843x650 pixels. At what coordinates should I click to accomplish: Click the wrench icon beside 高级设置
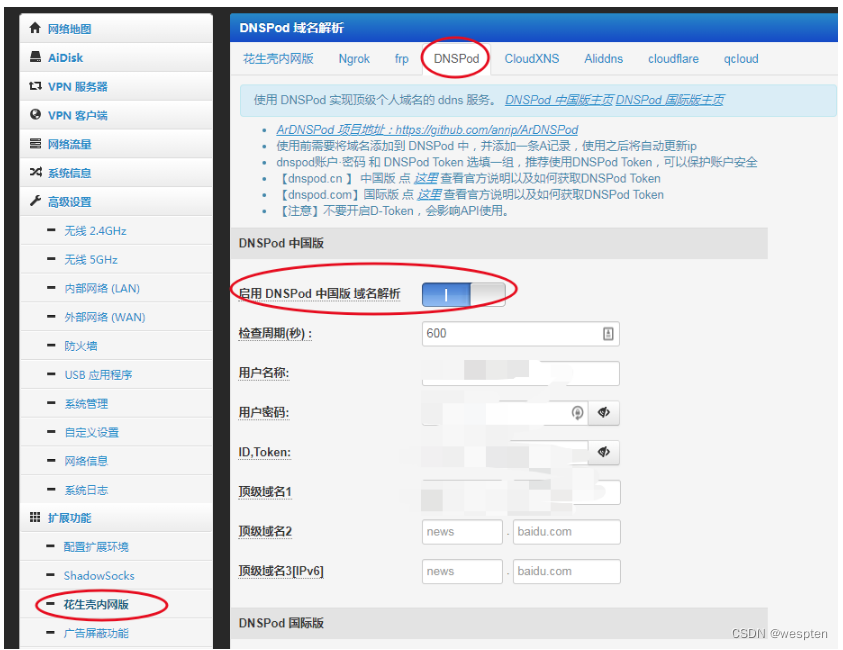(x=35, y=201)
